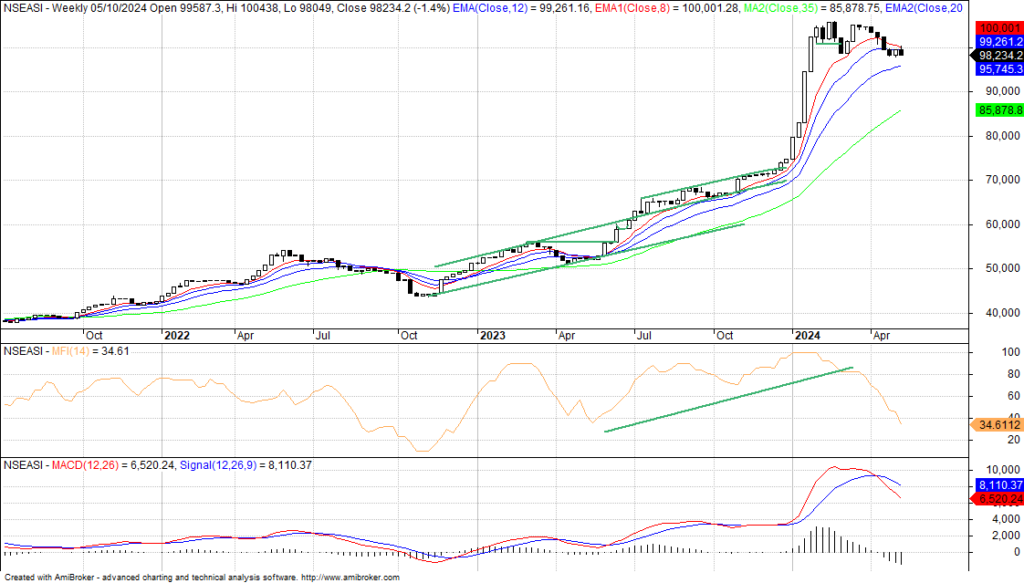Click the 2022 year marker on time axis
1024x583 pixels.
pos(177,337)
